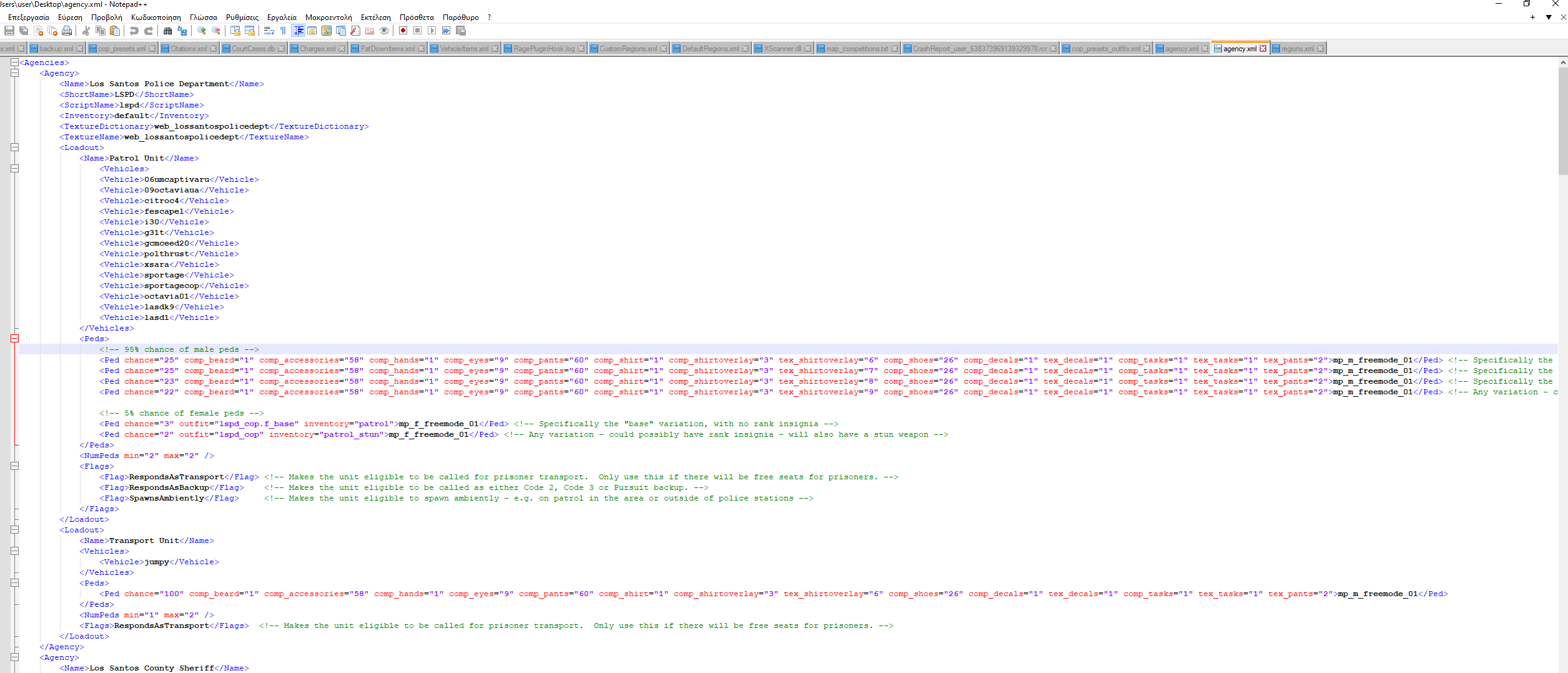Viewport: 1568px width, 673px height.
Task: Cut selection with the scissors icon
Action: 86,31
